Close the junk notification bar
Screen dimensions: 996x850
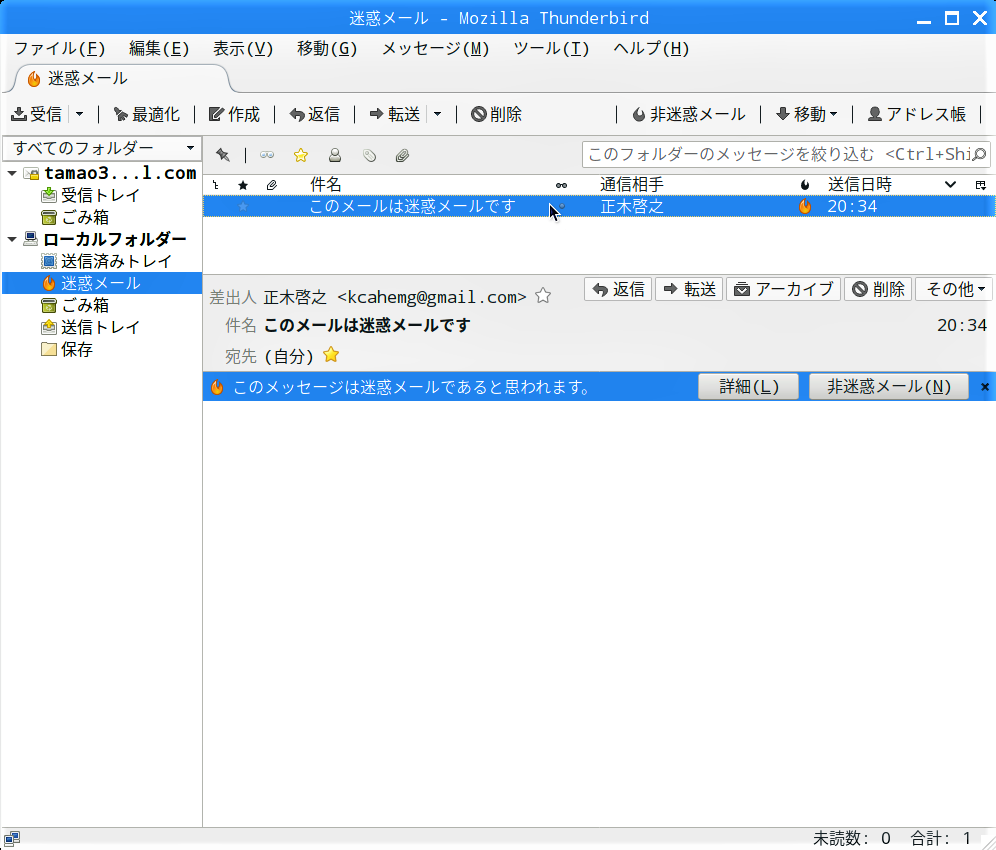coord(985,387)
